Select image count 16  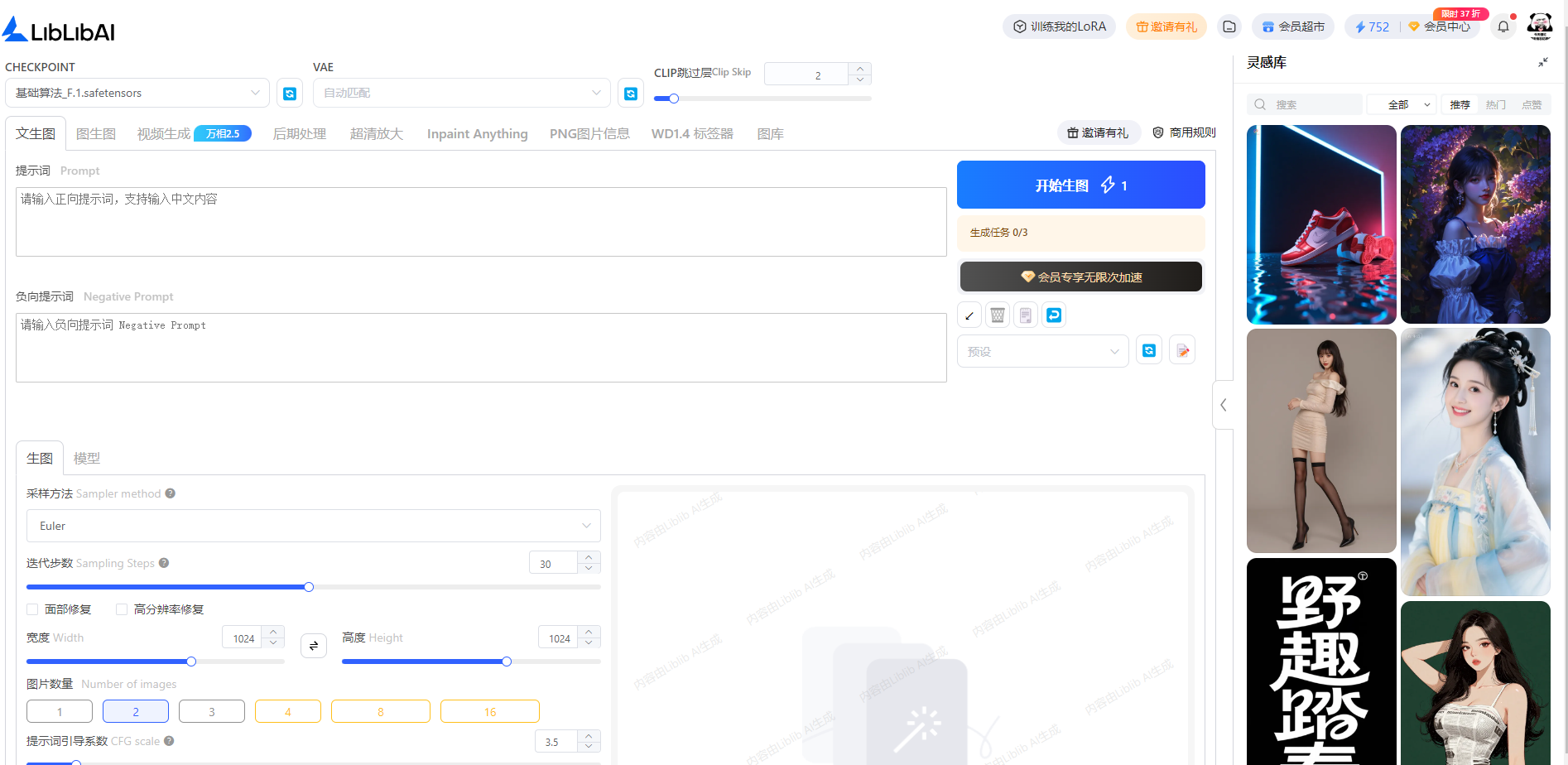[x=490, y=711]
